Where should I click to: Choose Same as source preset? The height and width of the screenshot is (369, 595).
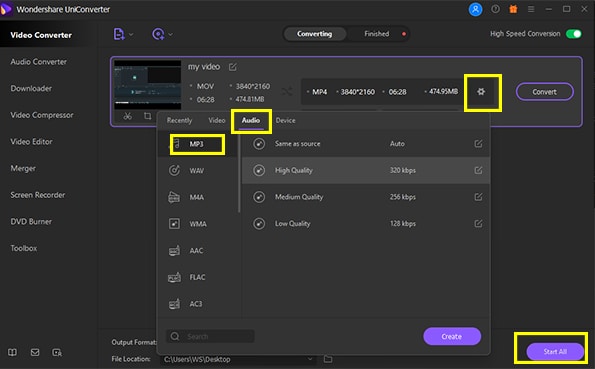[x=366, y=144]
